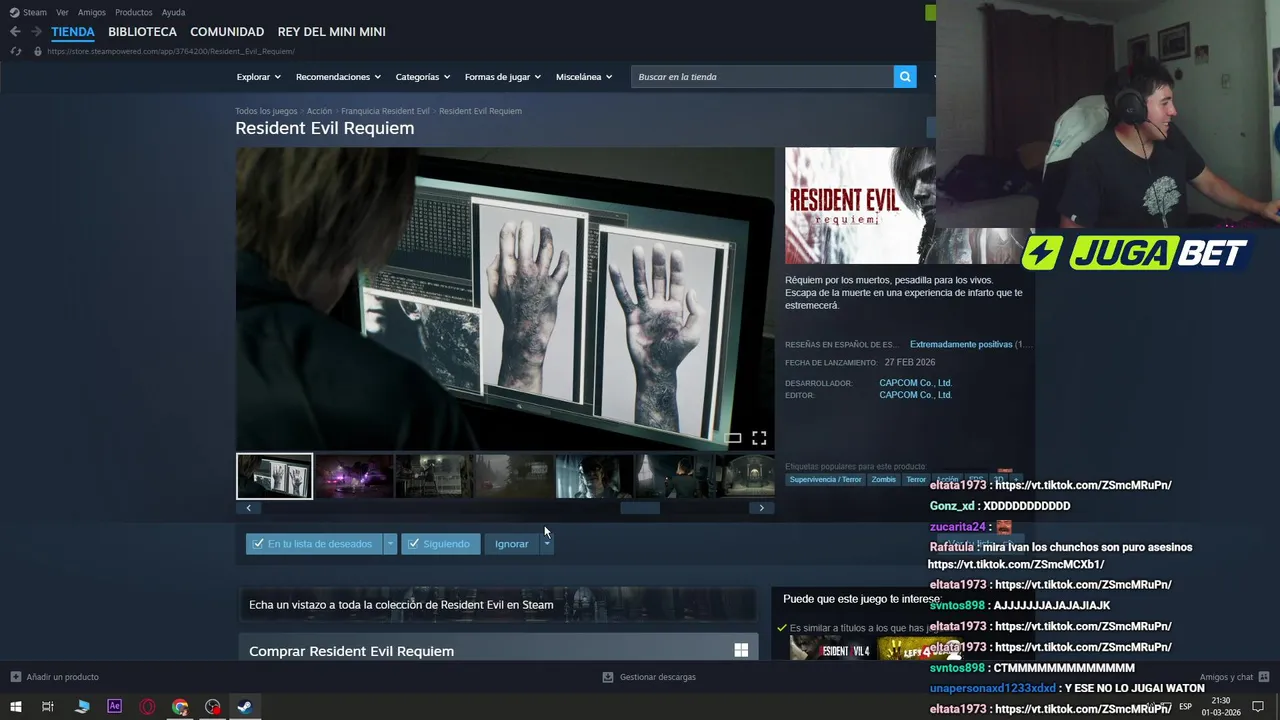Click the downloads icon by Gestionar descargas
This screenshot has height=720, width=1280.
(x=608, y=677)
